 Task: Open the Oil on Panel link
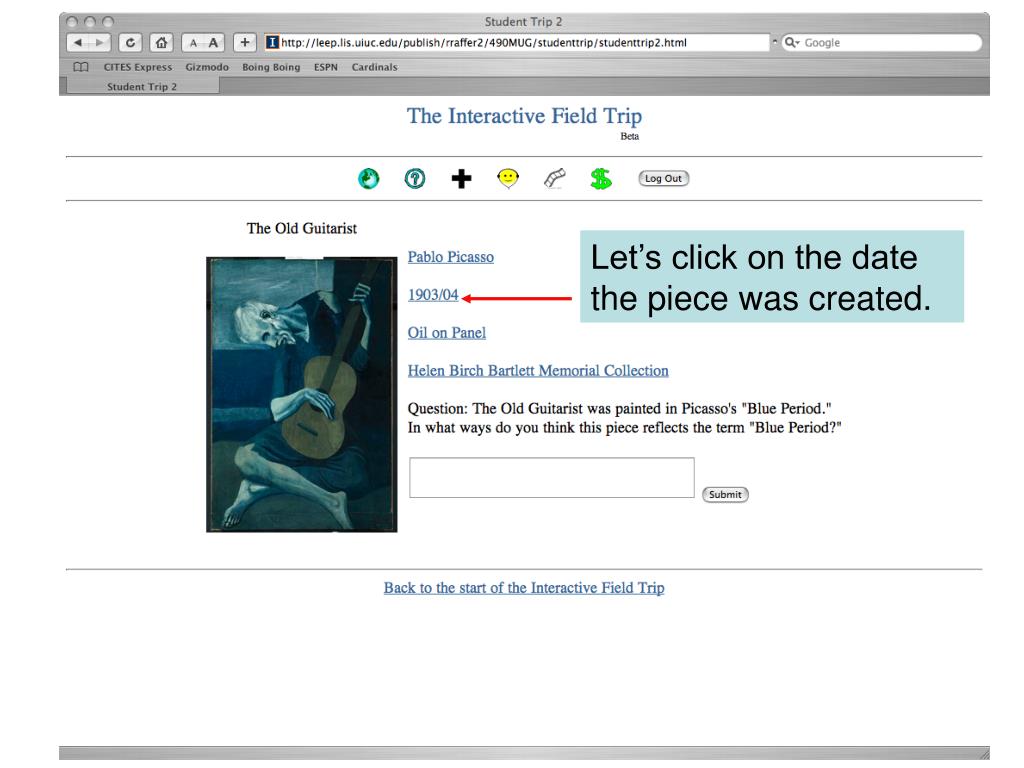tap(447, 332)
